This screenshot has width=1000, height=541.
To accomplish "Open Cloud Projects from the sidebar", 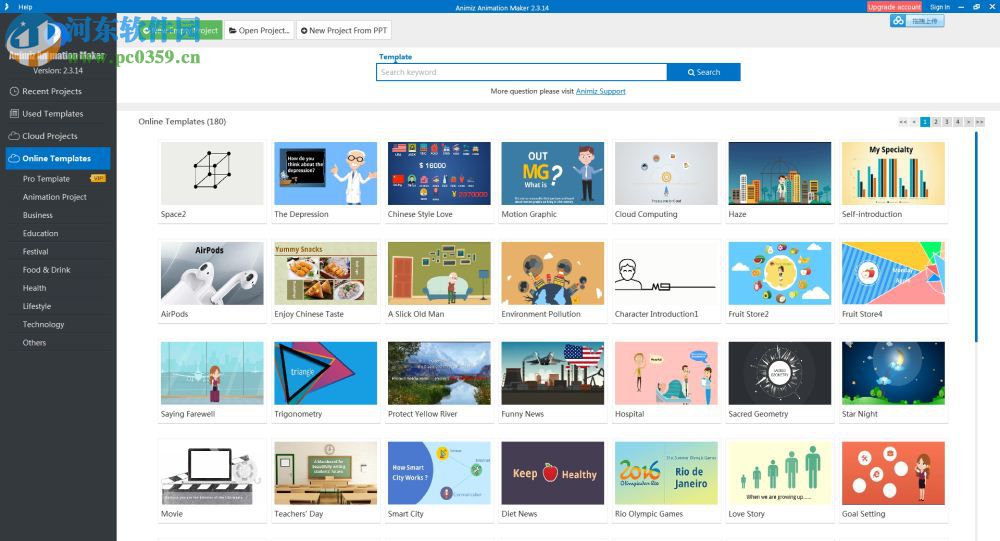I will tap(50, 136).
